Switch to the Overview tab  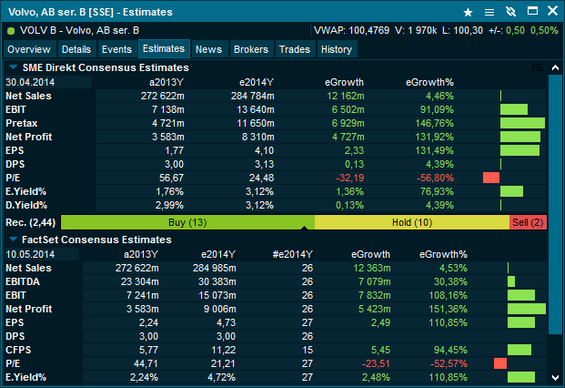coord(29,49)
